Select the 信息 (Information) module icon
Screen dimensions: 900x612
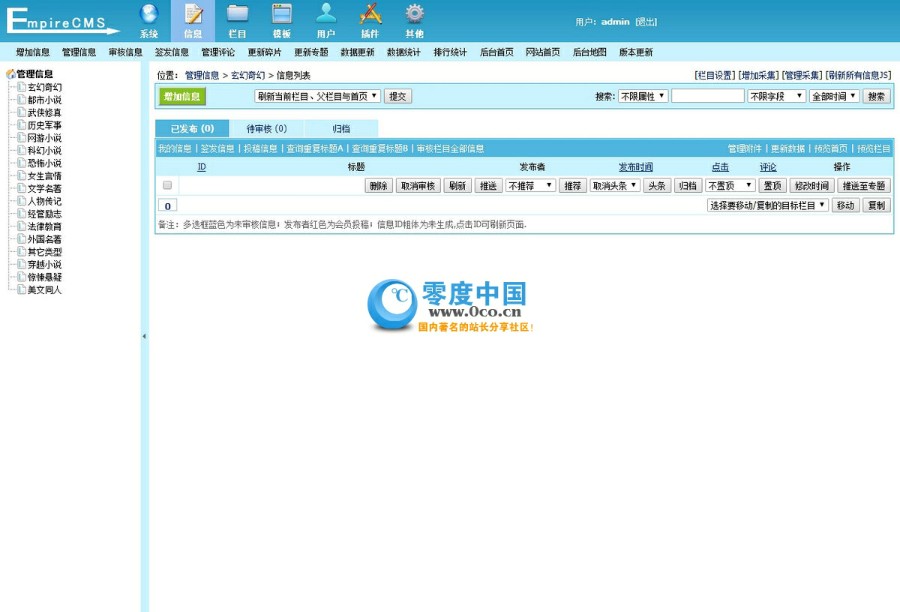tap(192, 20)
